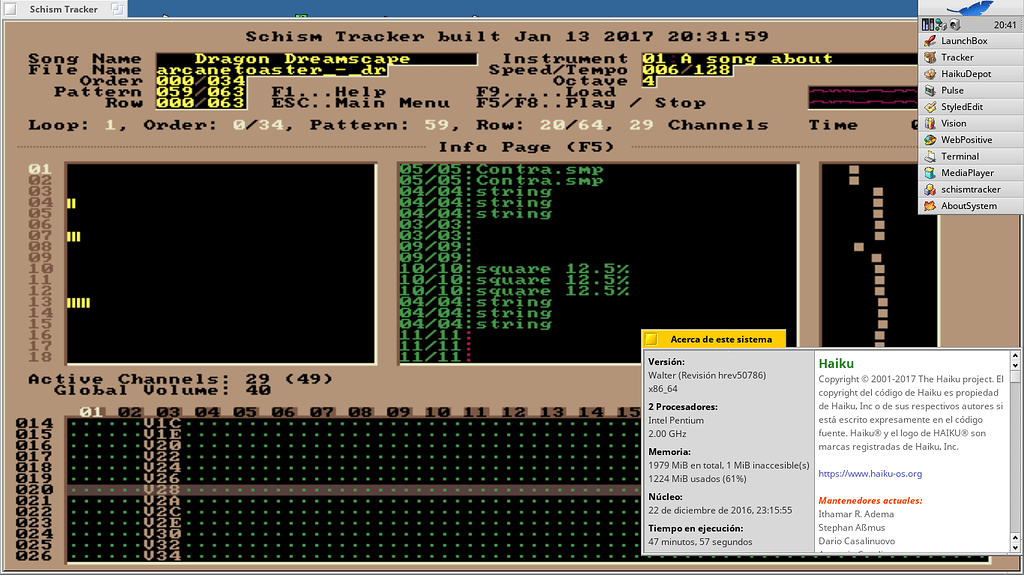Select maintainer name Dario Casalinuovo
The height and width of the screenshot is (575, 1024).
857,541
